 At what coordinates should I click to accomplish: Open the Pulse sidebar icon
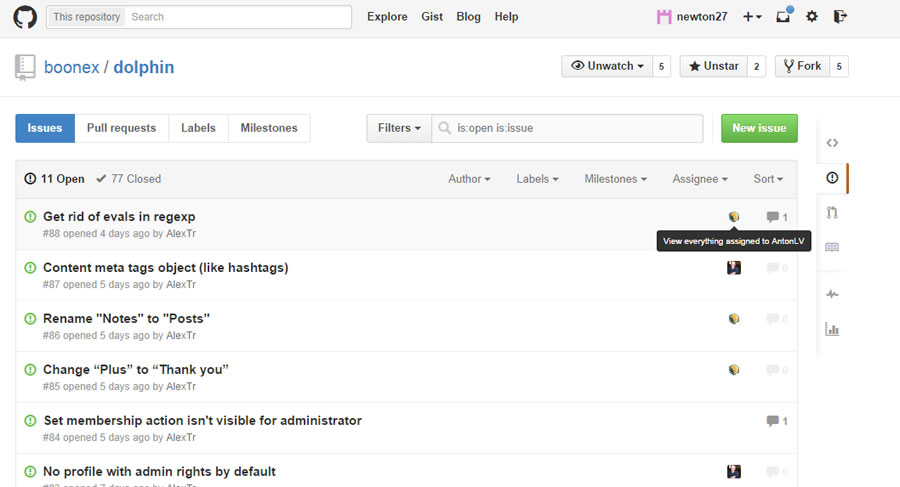coord(832,294)
